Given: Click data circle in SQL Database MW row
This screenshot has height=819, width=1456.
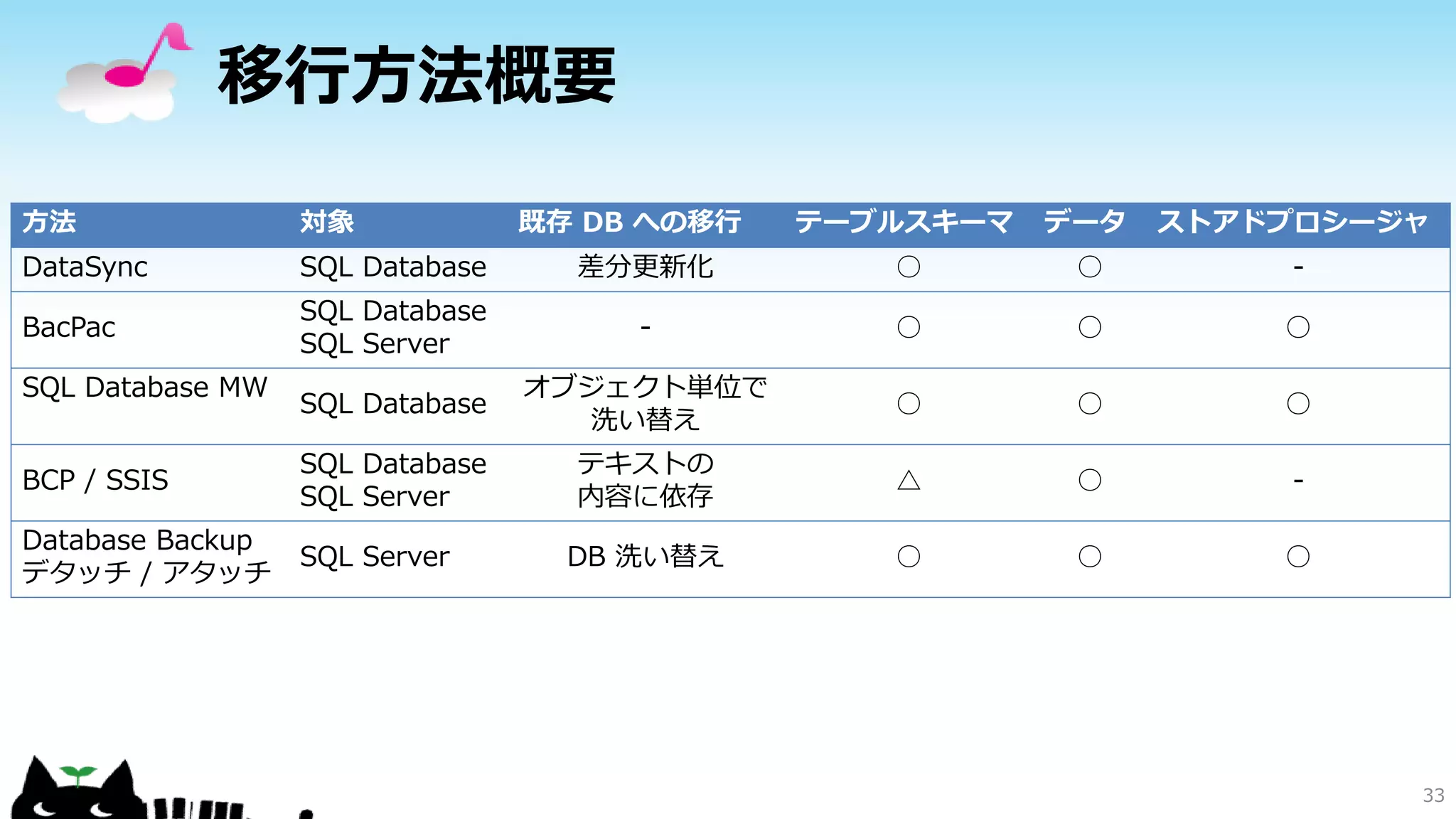Looking at the screenshot, I should point(1090,404).
